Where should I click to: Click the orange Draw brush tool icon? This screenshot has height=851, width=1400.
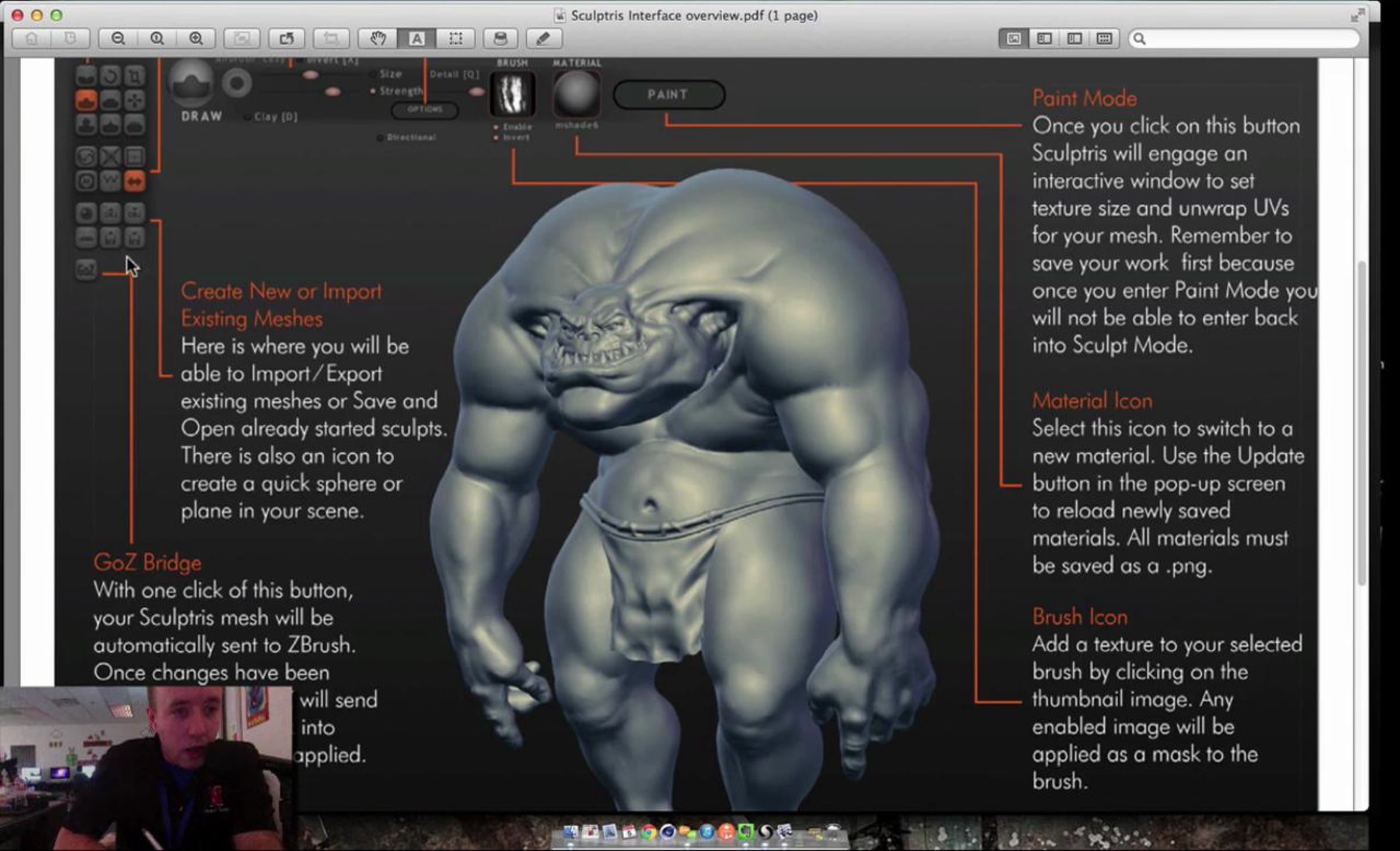click(86, 101)
